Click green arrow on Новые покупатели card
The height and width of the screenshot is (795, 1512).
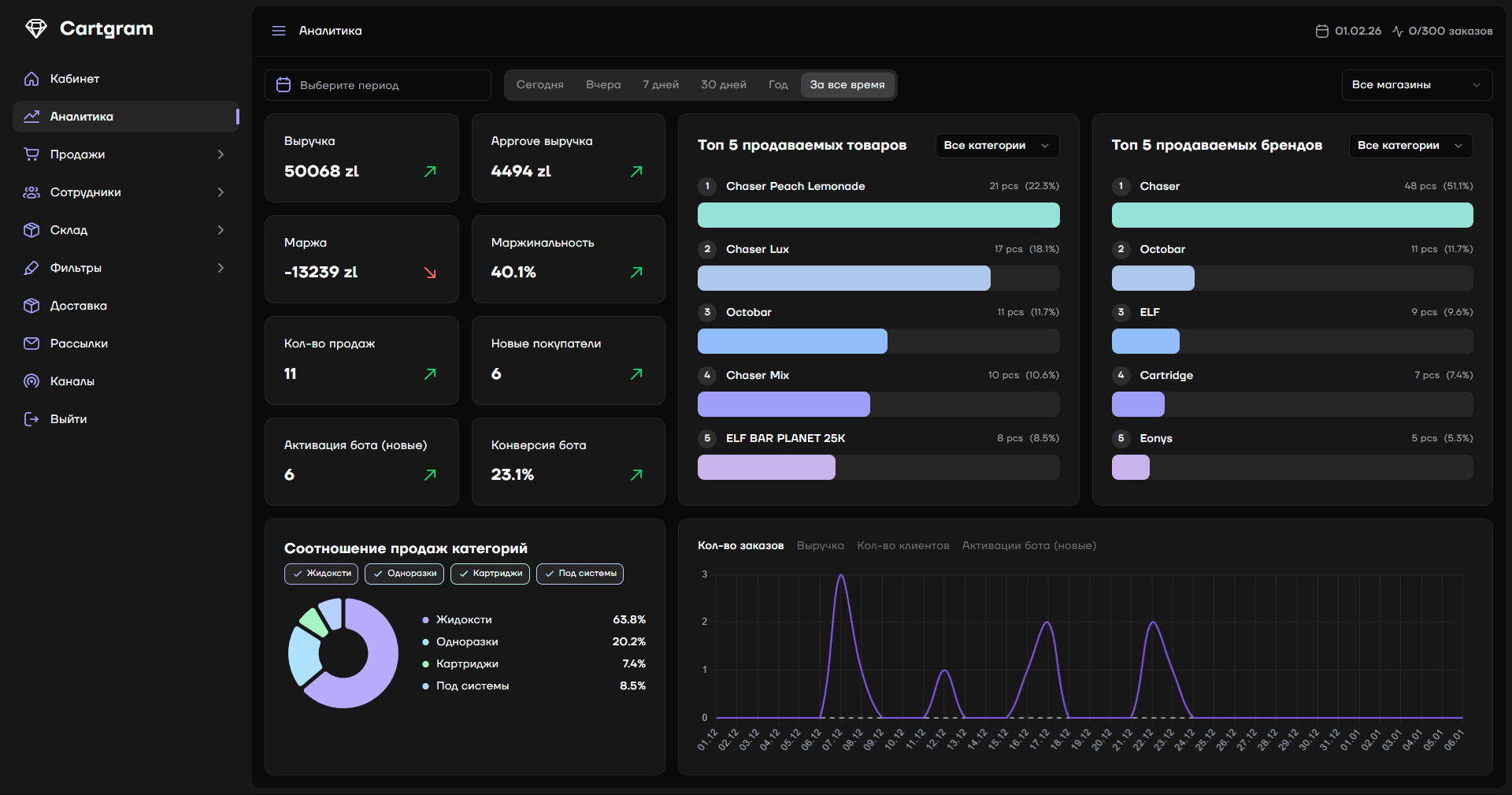click(x=636, y=373)
